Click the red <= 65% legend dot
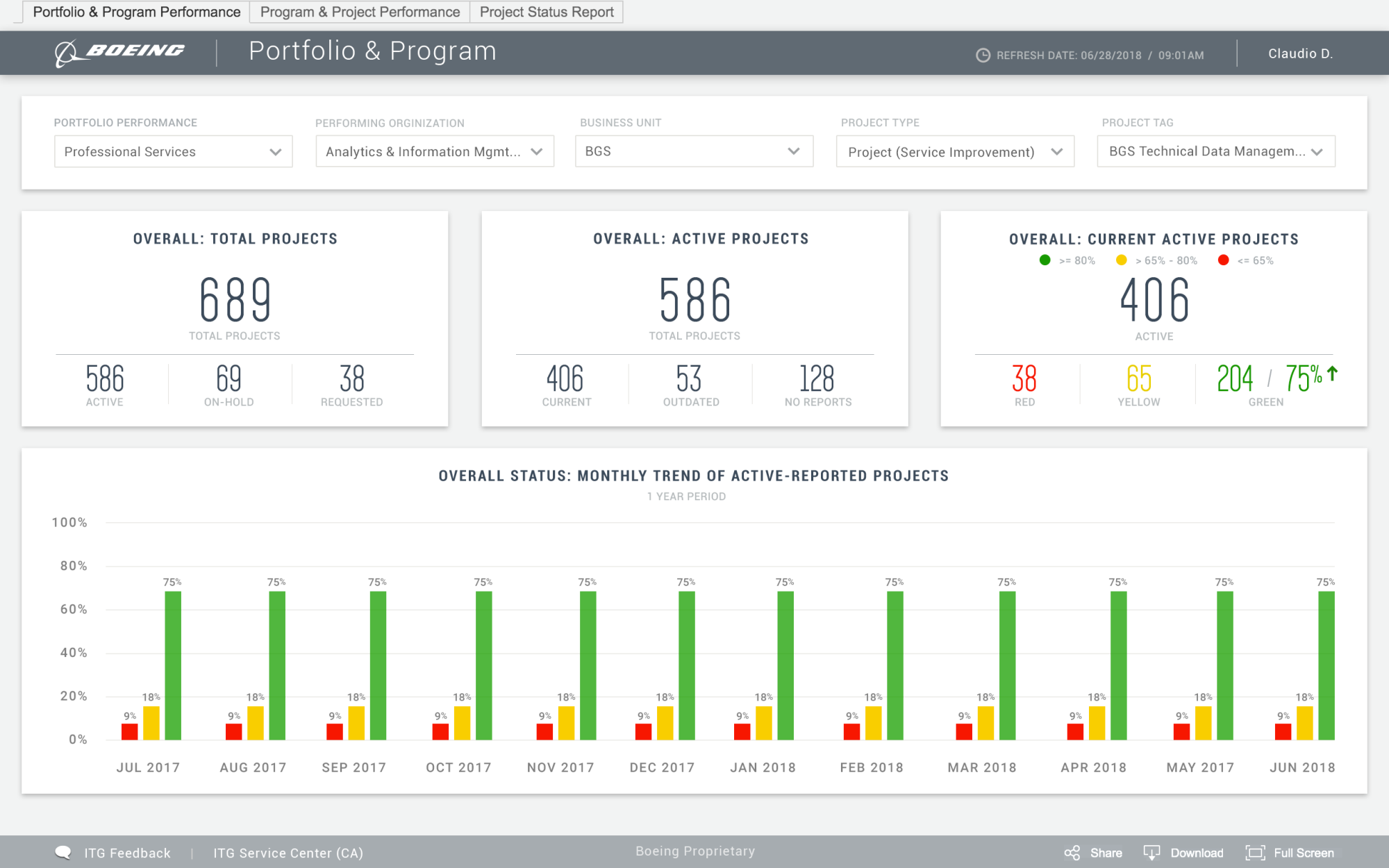 (1223, 260)
